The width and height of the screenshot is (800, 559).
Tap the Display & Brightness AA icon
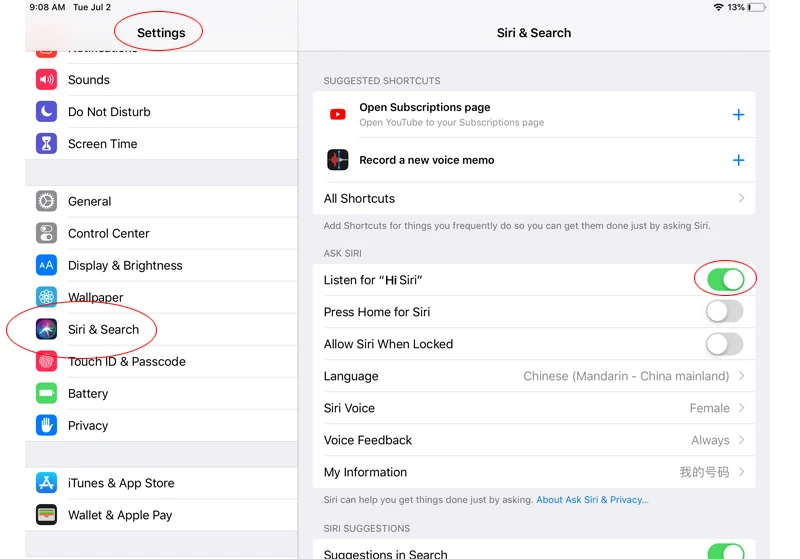[46, 265]
